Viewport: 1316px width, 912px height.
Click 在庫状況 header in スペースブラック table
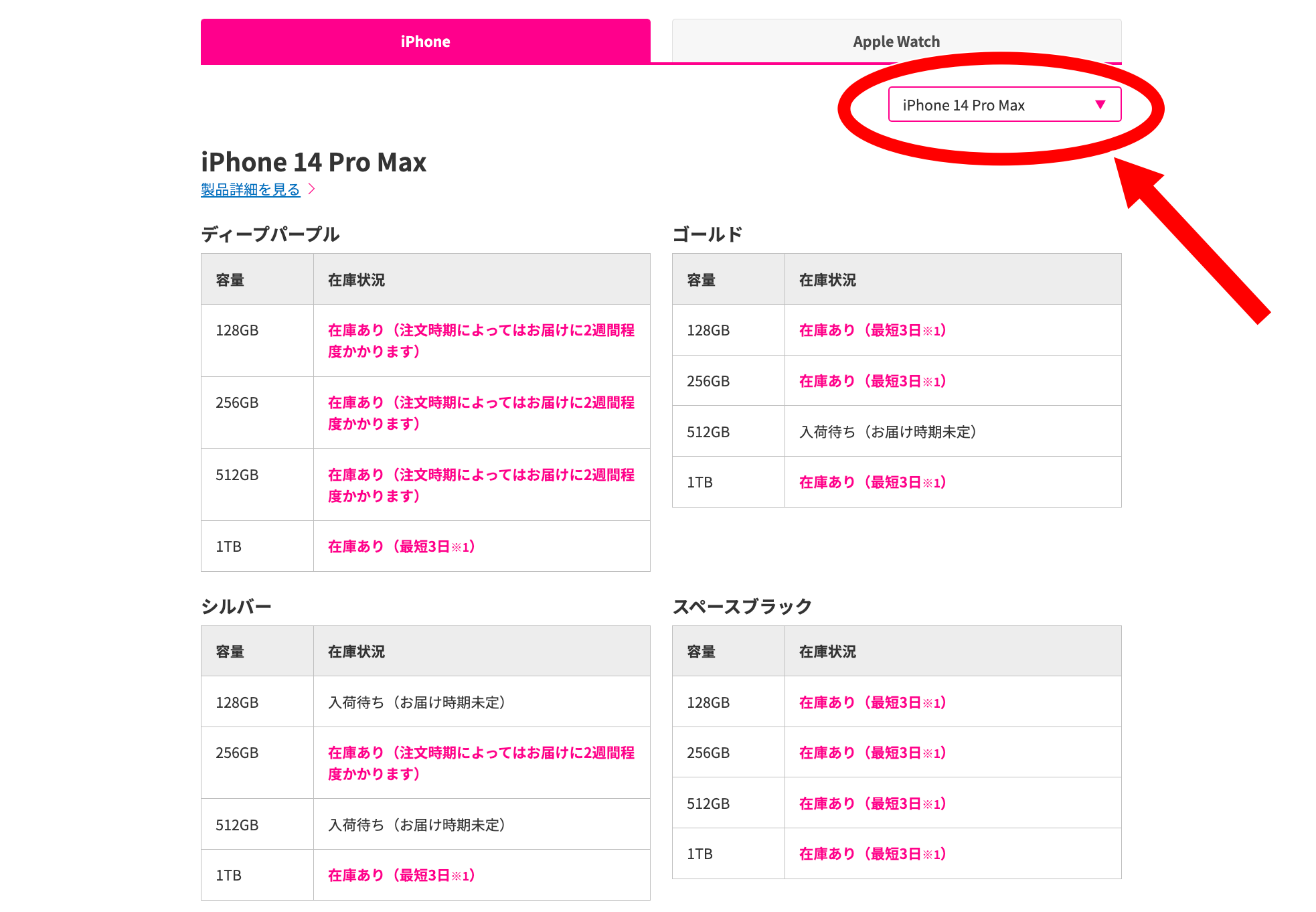(x=953, y=652)
